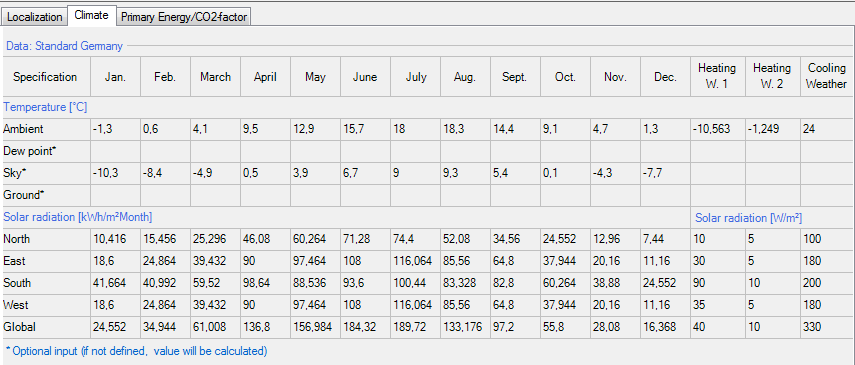This screenshot has width=855, height=365.
Task: Click the Ambient temperature cell for January
Action: point(115,129)
